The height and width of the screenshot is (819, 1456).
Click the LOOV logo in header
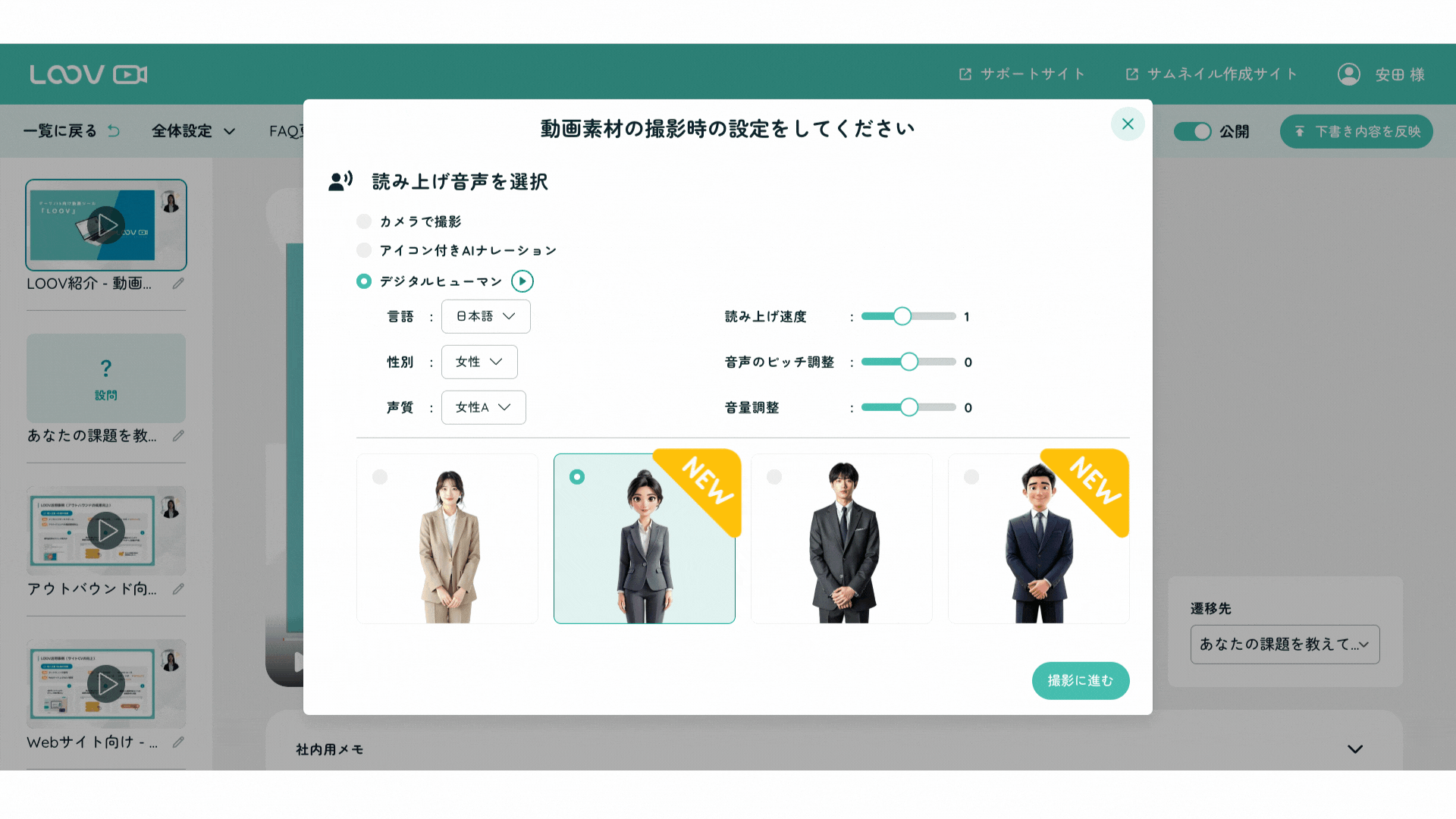(88, 74)
